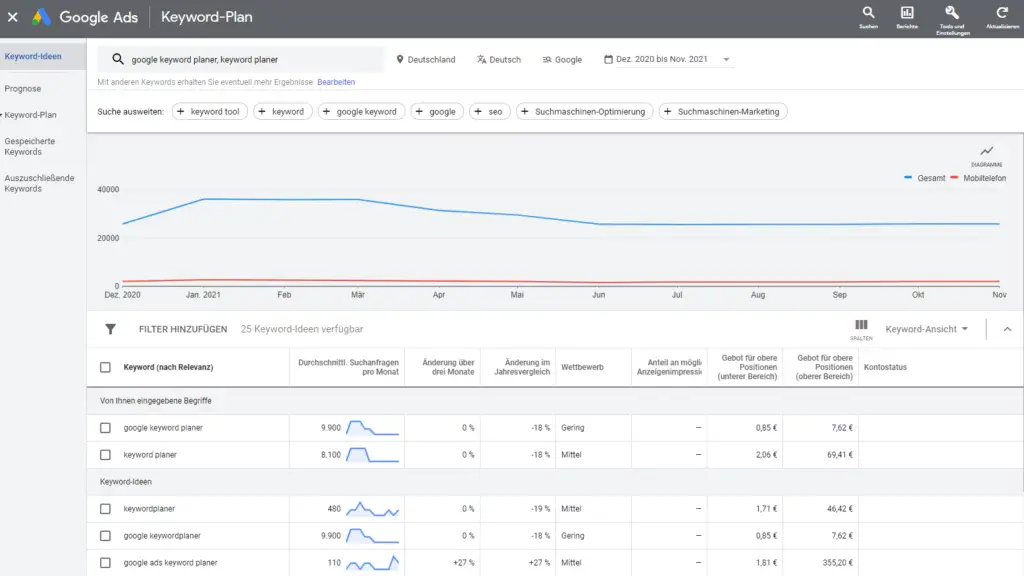Collapse the table panel with chevron arrow
The height and width of the screenshot is (576, 1024).
(1007, 329)
